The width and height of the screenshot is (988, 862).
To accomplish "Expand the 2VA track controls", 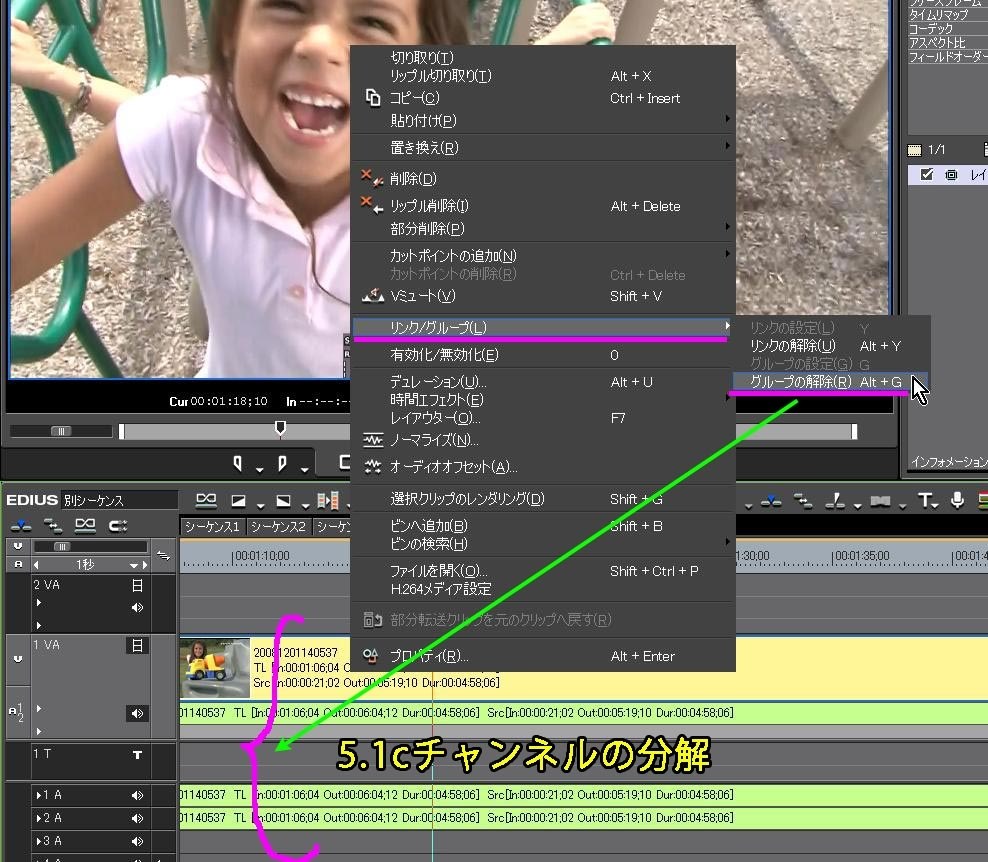I will tap(40, 602).
